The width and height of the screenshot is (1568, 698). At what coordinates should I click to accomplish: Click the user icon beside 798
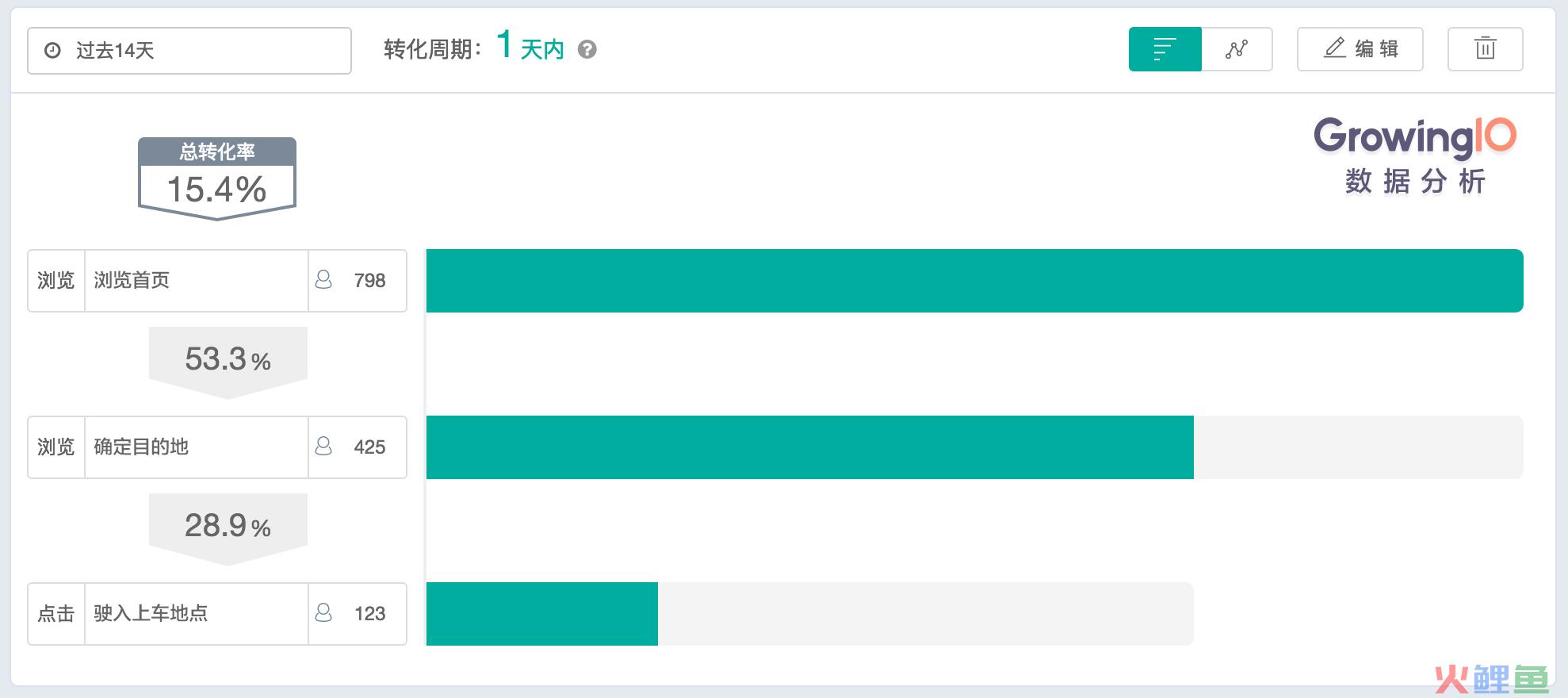point(323,280)
